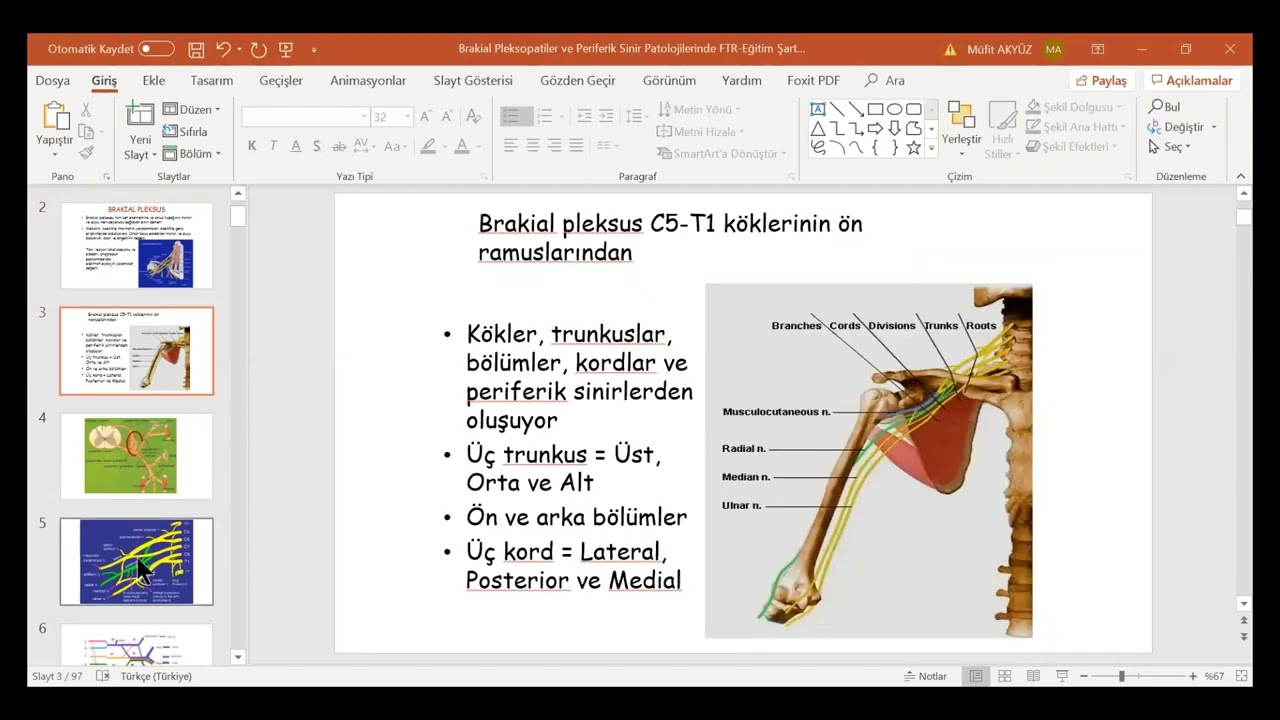This screenshot has width=1280, height=720.
Task: Toggle Otomatik Kaydet switch
Action: [x=156, y=49]
